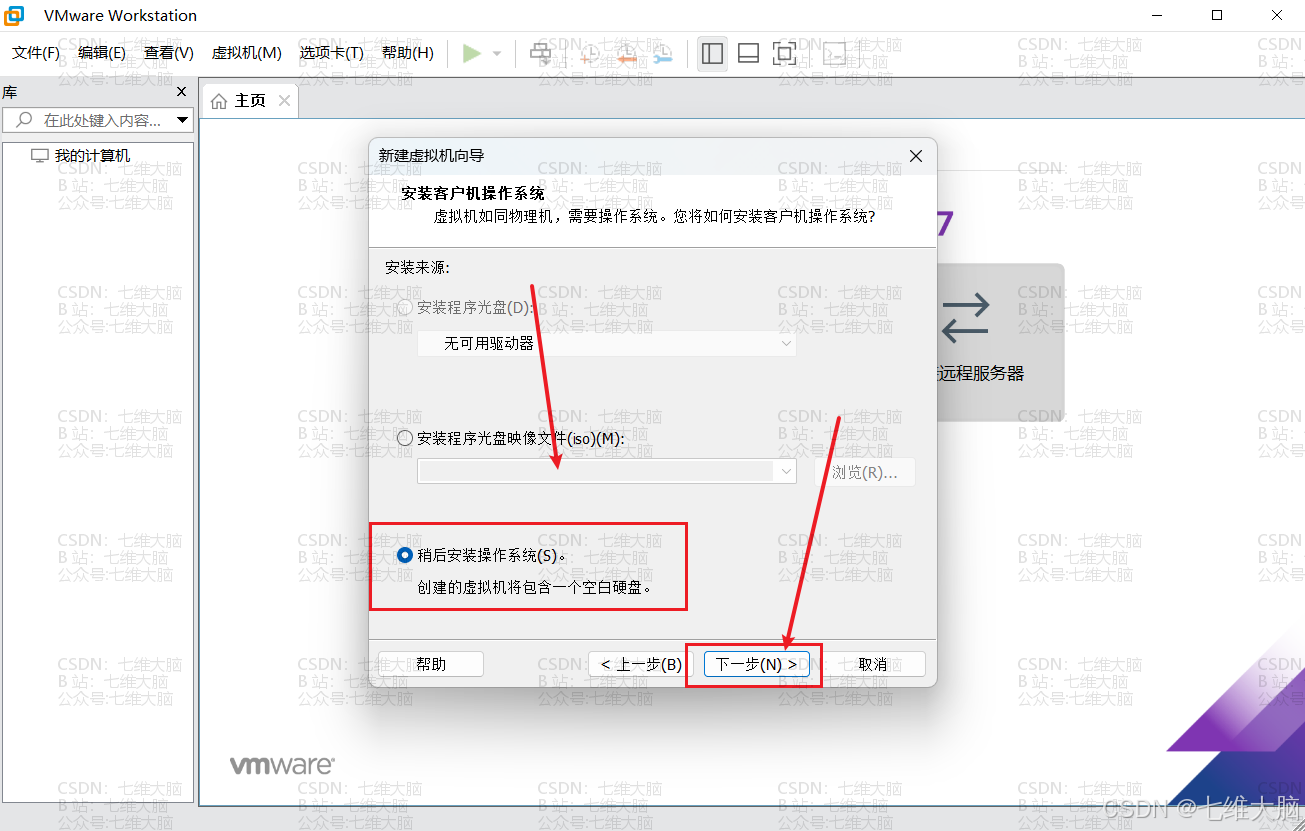Select 安装程序光盘映像文件(iso) radio button
This screenshot has height=831, width=1305.
[405, 438]
